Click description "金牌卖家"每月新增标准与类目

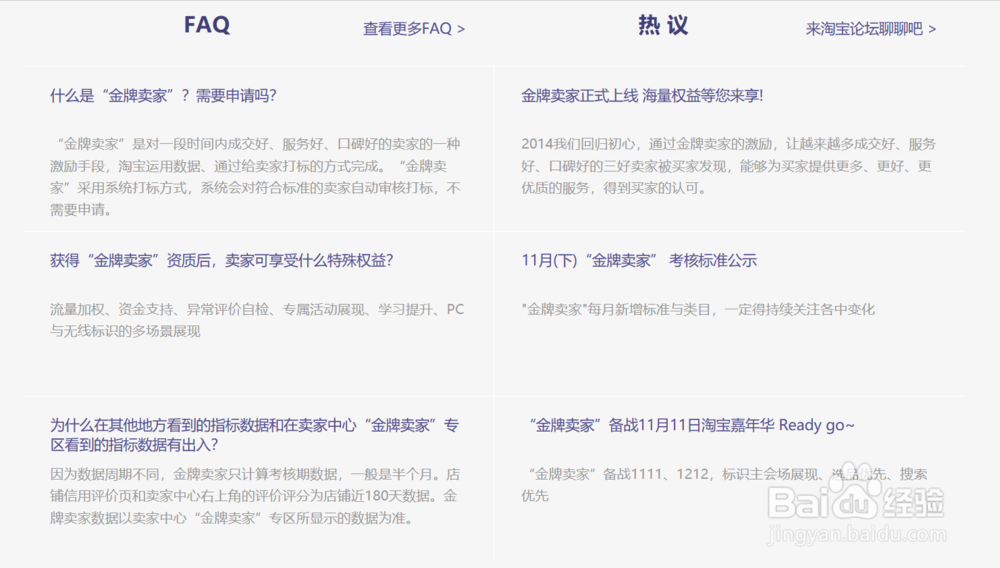(698, 309)
